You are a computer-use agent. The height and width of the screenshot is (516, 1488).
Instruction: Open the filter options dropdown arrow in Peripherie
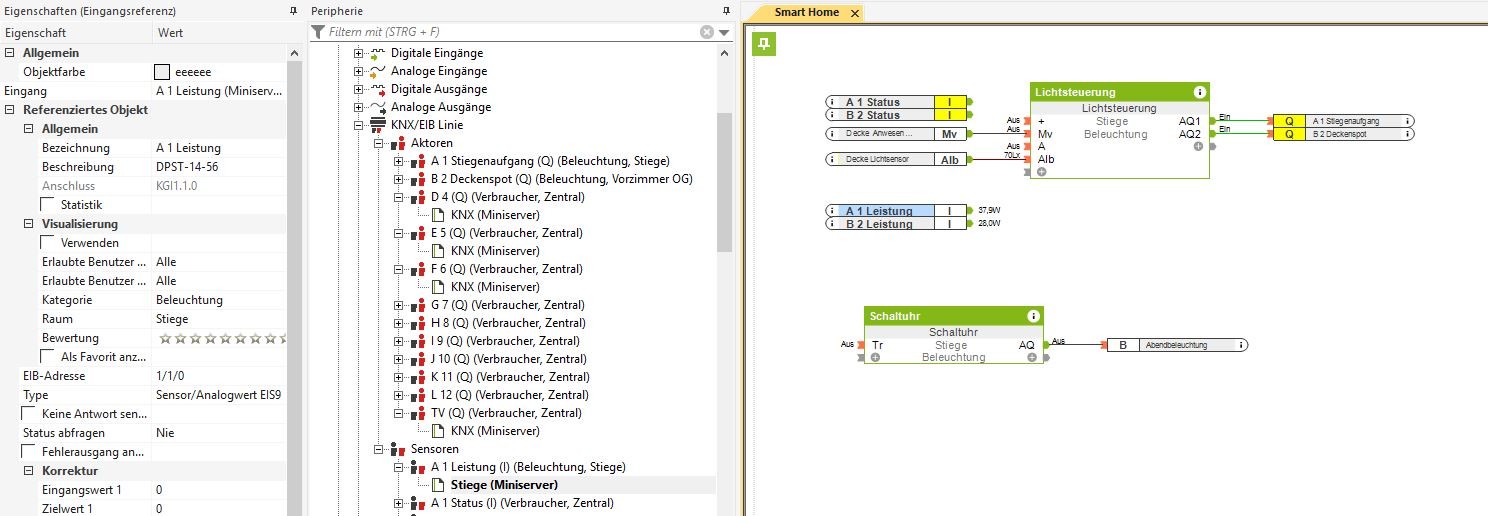coord(724,33)
